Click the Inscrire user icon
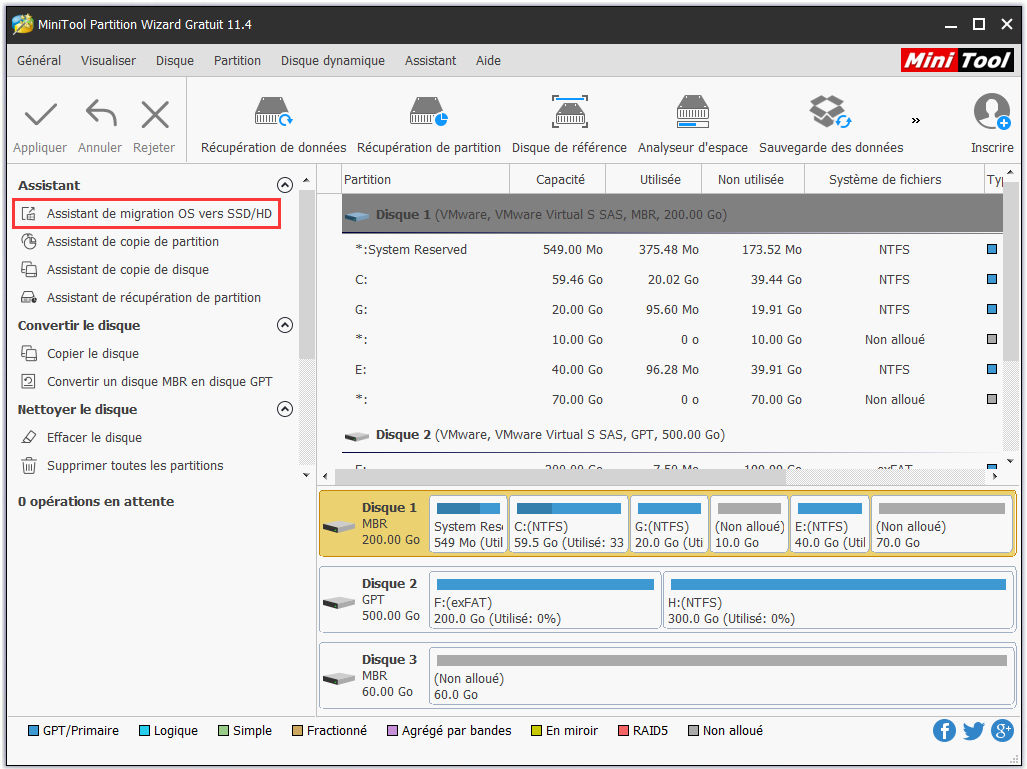 [x=992, y=111]
